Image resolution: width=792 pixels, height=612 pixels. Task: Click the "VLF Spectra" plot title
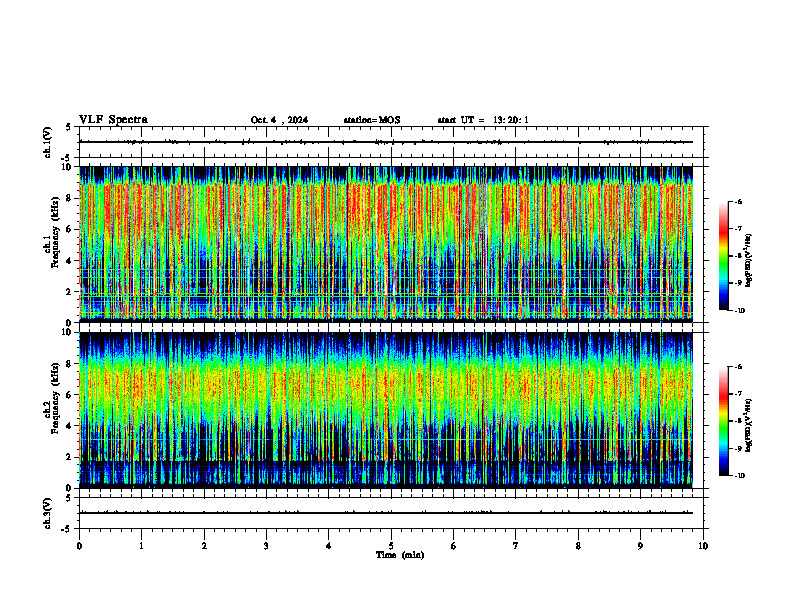(x=113, y=120)
